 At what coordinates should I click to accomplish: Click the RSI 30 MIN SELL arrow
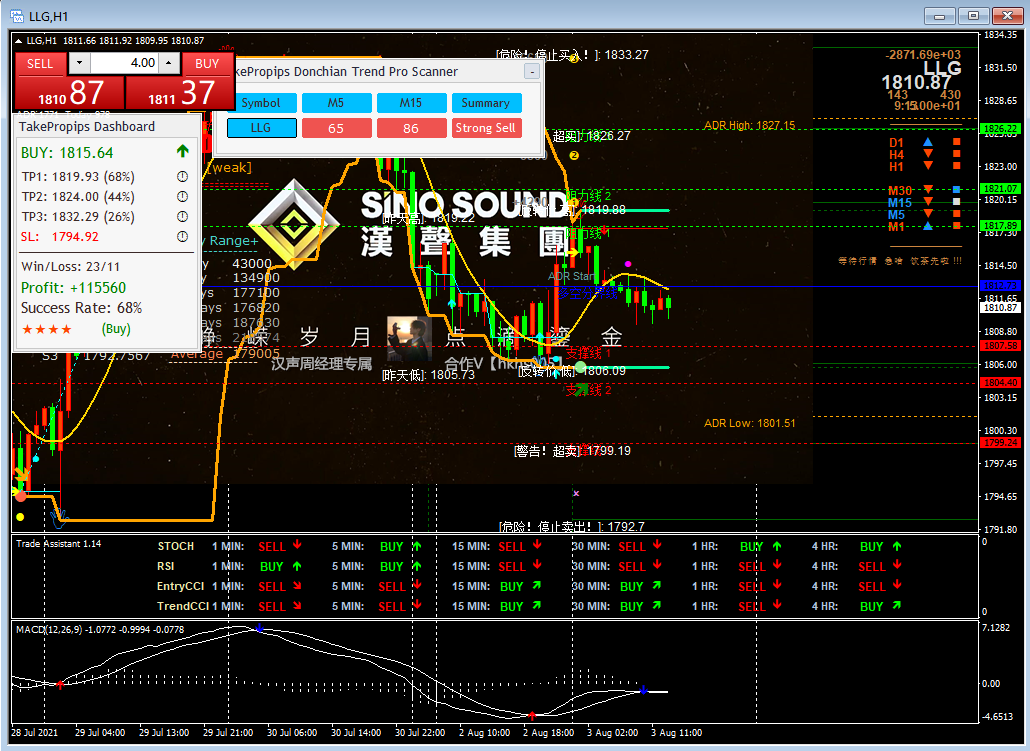[x=657, y=564]
